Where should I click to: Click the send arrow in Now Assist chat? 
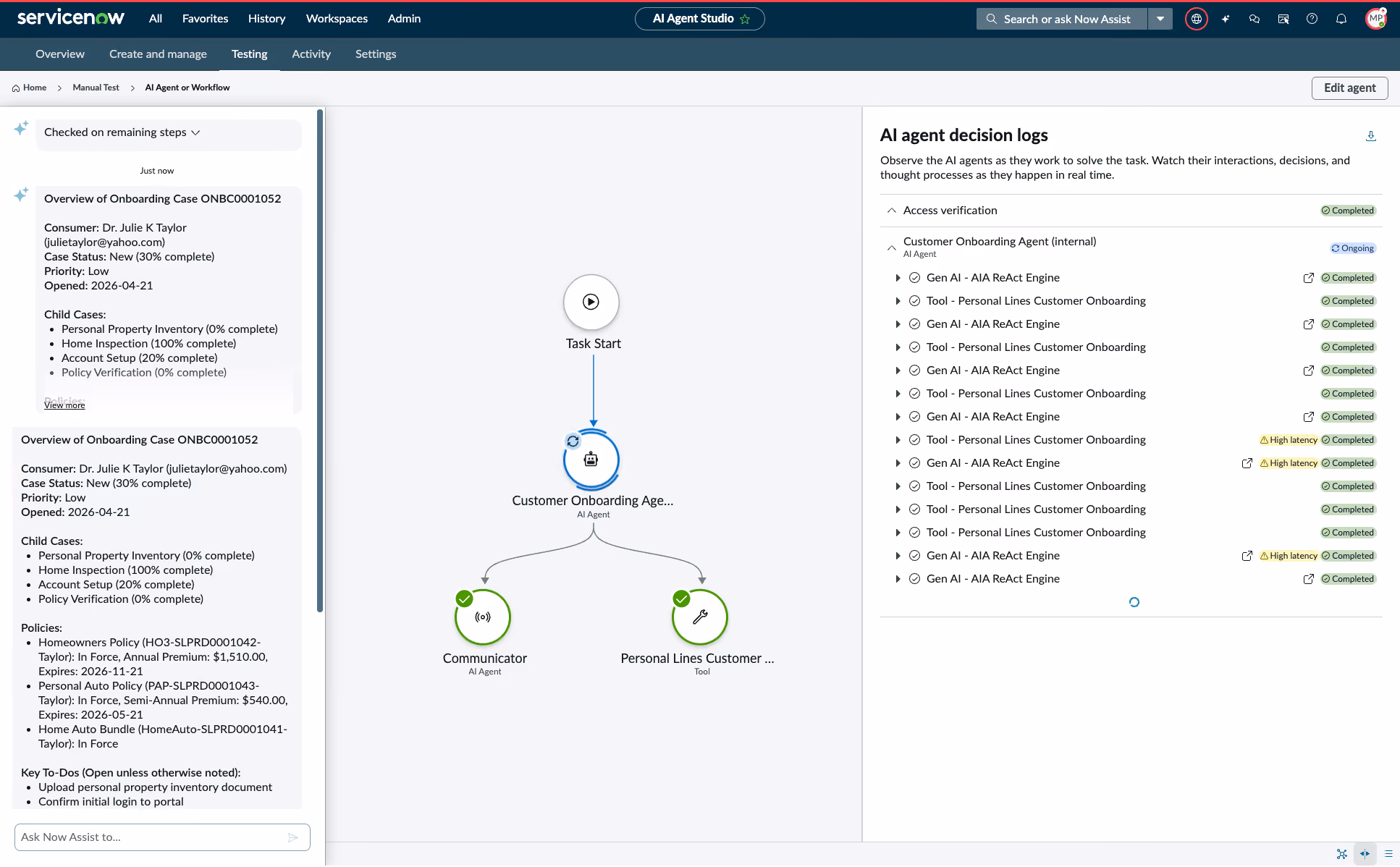tap(293, 837)
